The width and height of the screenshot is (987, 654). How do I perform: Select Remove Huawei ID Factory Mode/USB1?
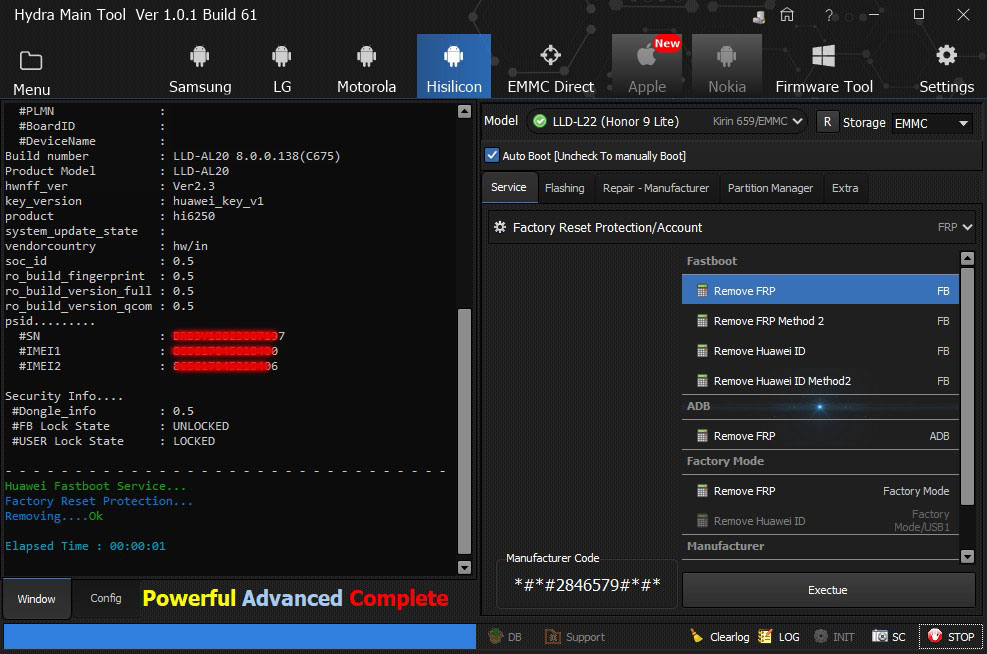pos(820,521)
